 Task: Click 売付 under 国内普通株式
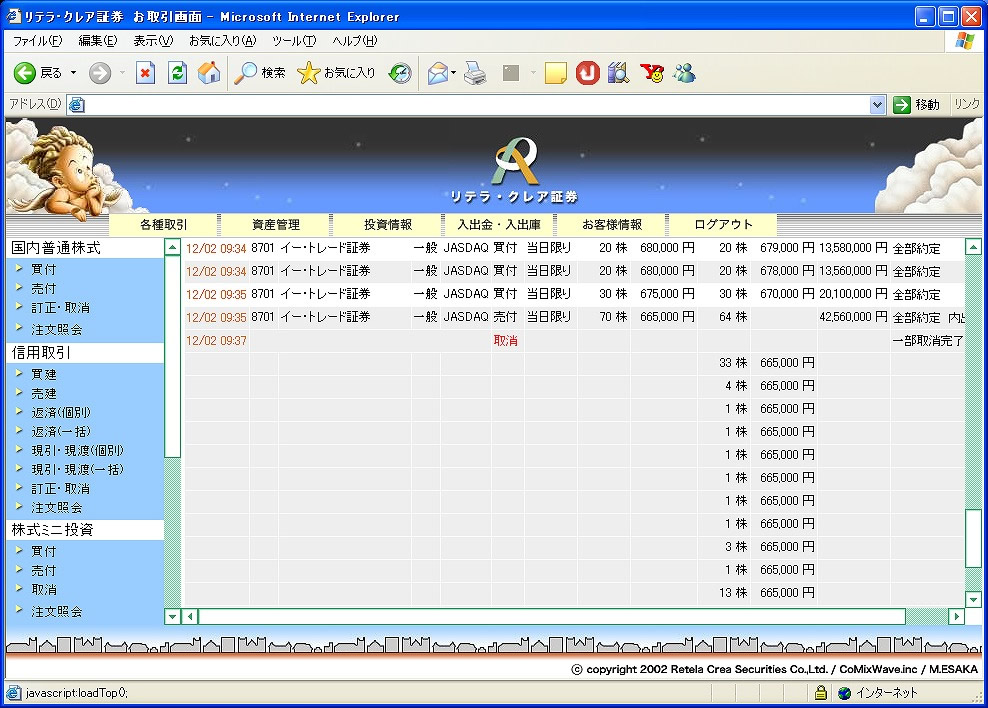point(43,288)
